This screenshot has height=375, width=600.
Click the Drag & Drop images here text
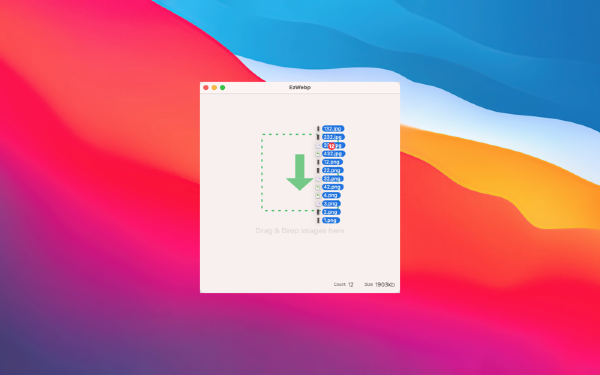pyautogui.click(x=300, y=231)
